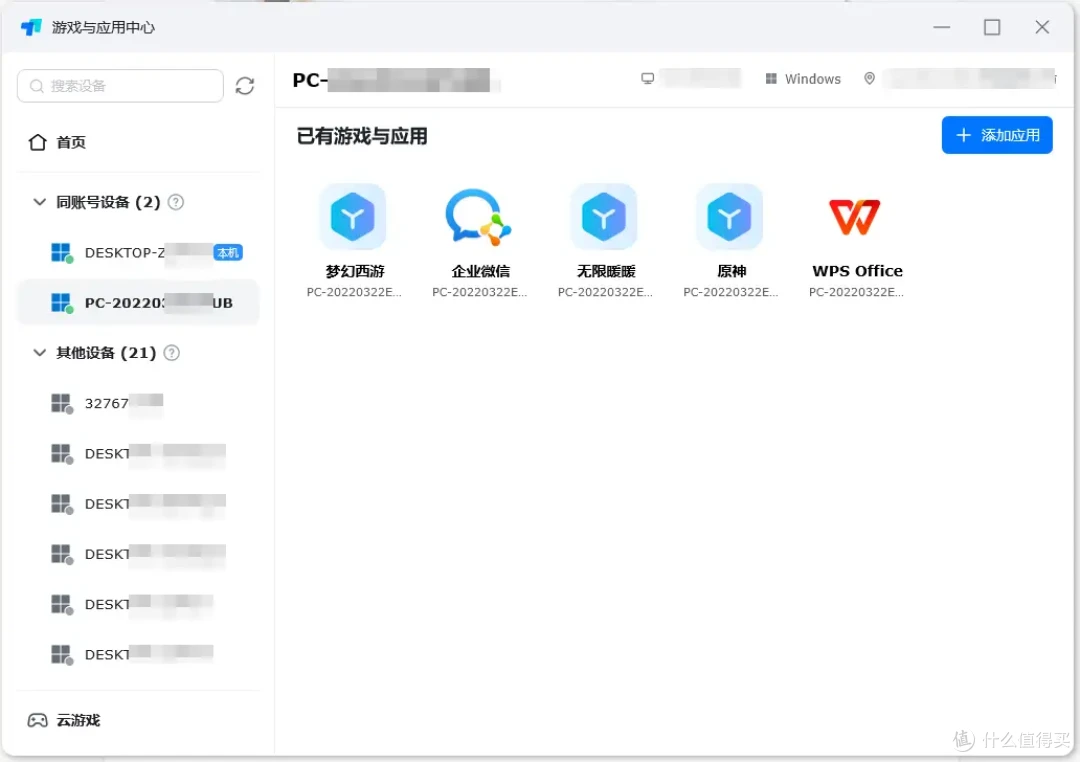This screenshot has height=762, width=1080.
Task: Click the 首页 home icon
Action: coord(37,143)
